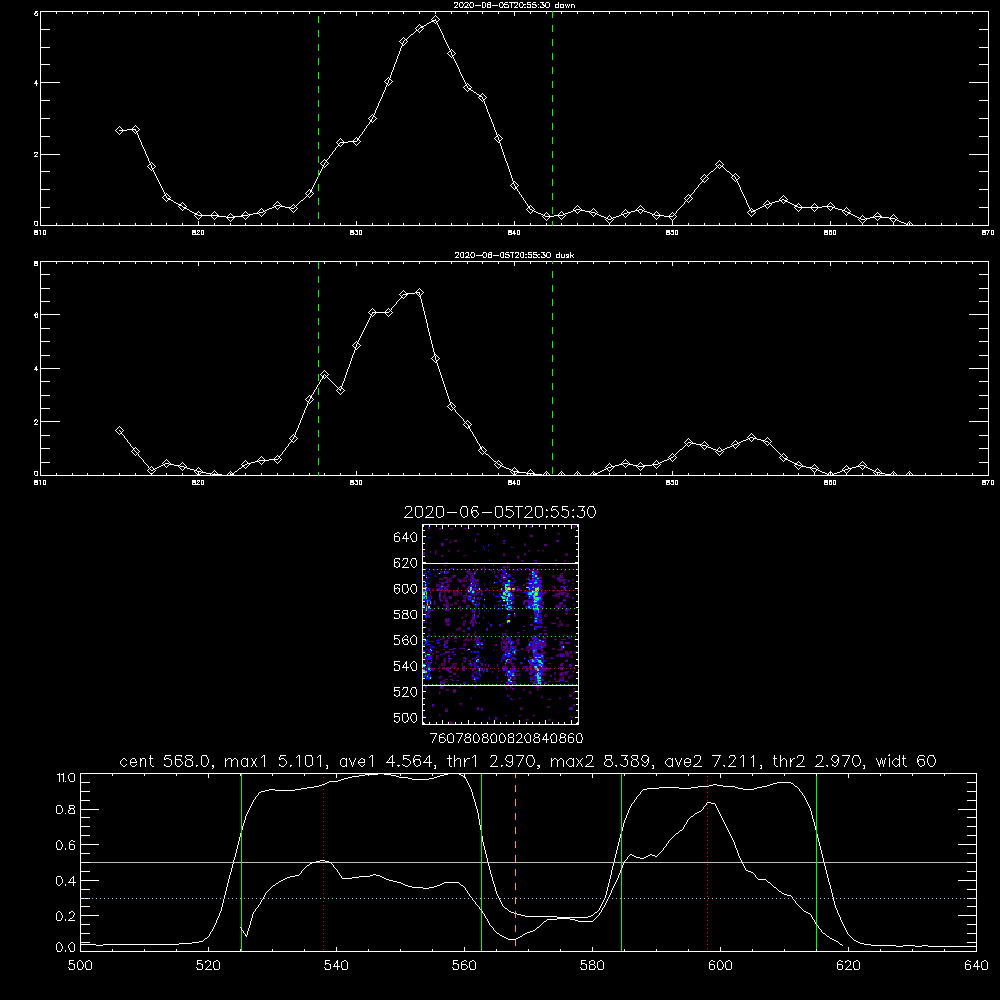Click the first data point of the dawn curve
This screenshot has width=1000, height=1000.
[x=119, y=131]
